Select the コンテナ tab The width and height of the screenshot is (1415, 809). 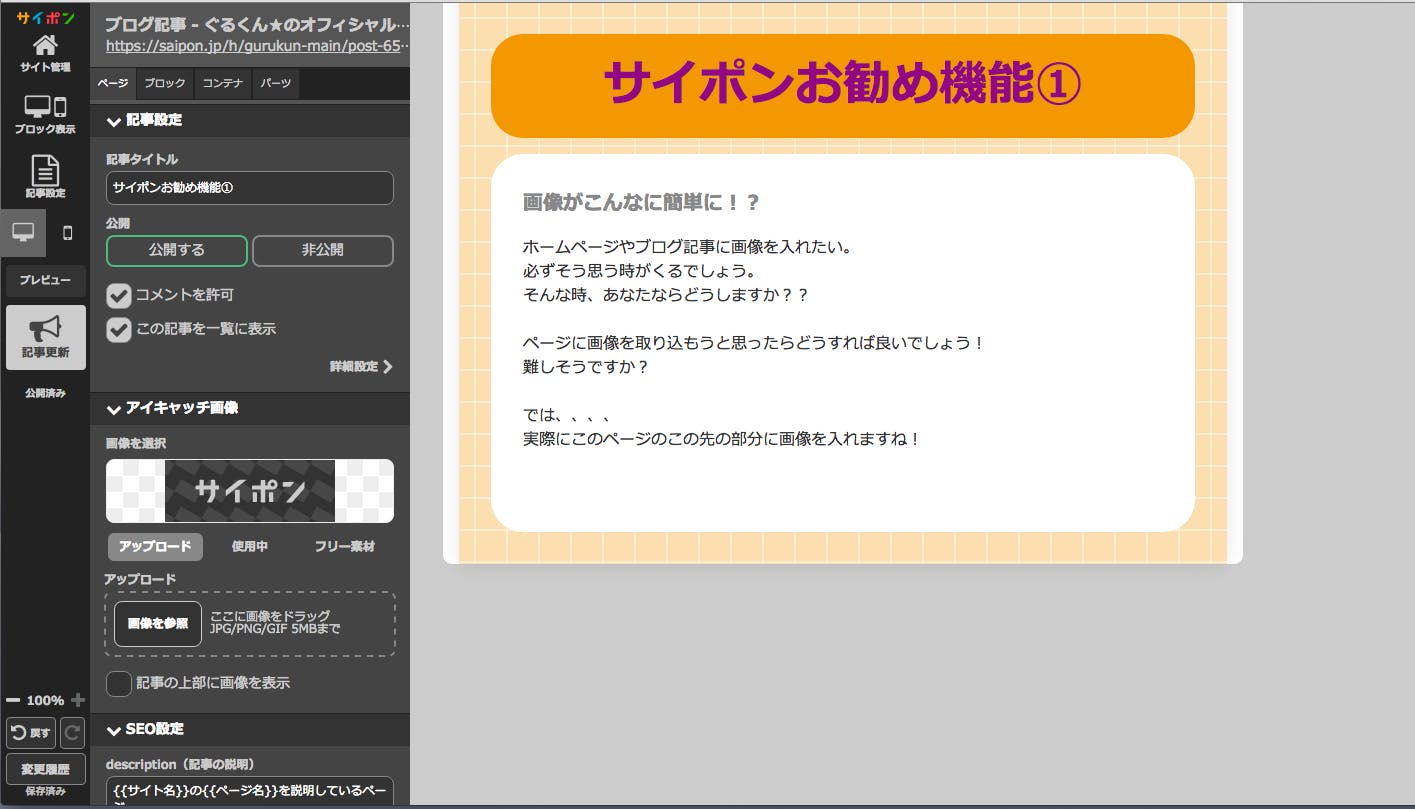coord(223,84)
